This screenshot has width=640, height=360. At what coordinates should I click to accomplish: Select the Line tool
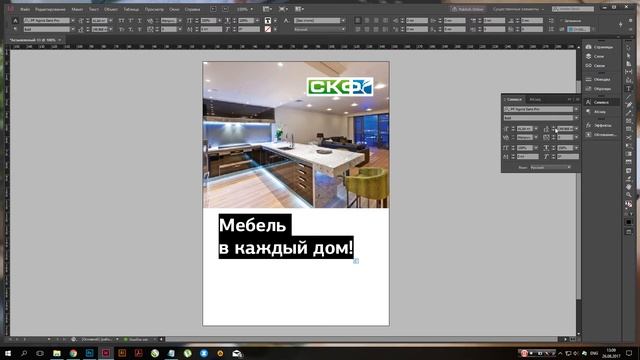629,96
